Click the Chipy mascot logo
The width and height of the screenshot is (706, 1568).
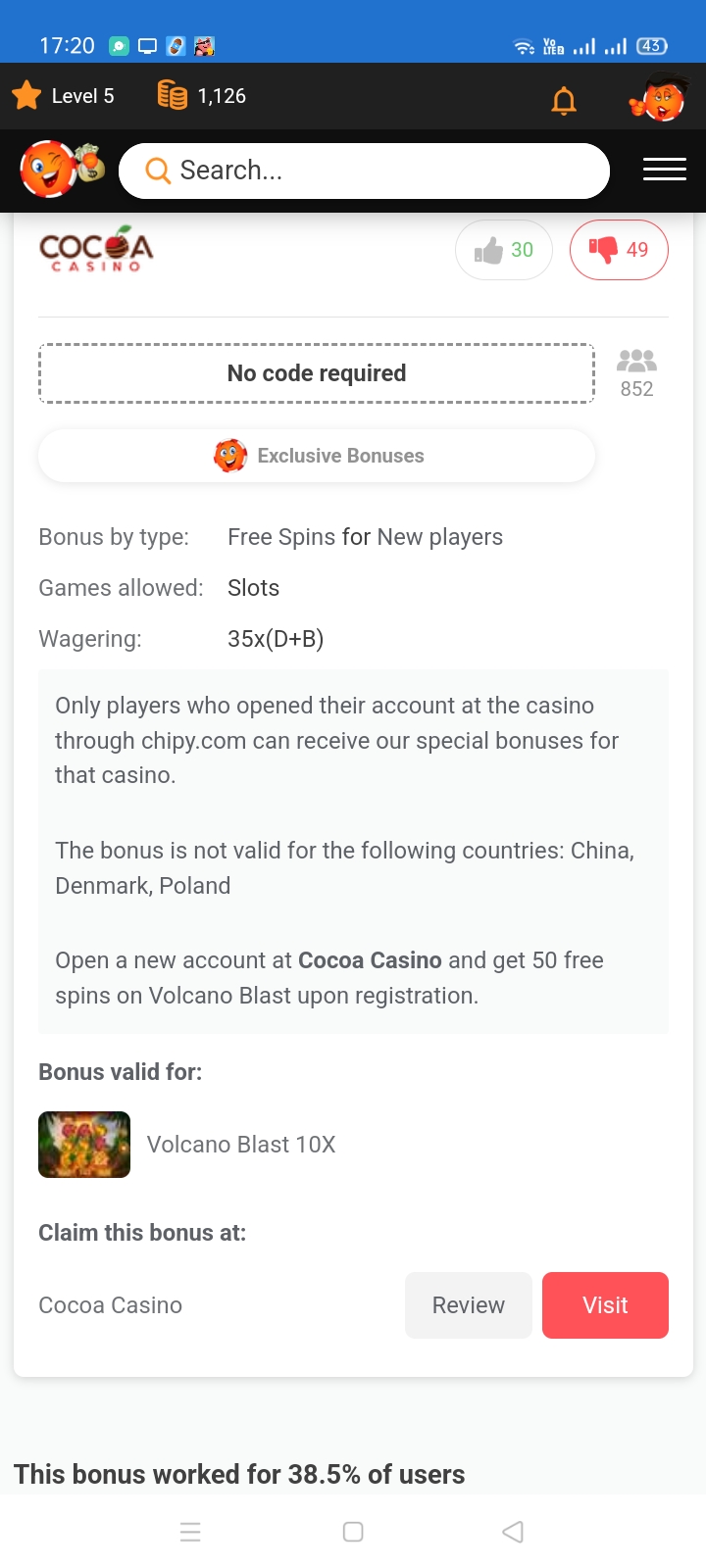(61, 169)
